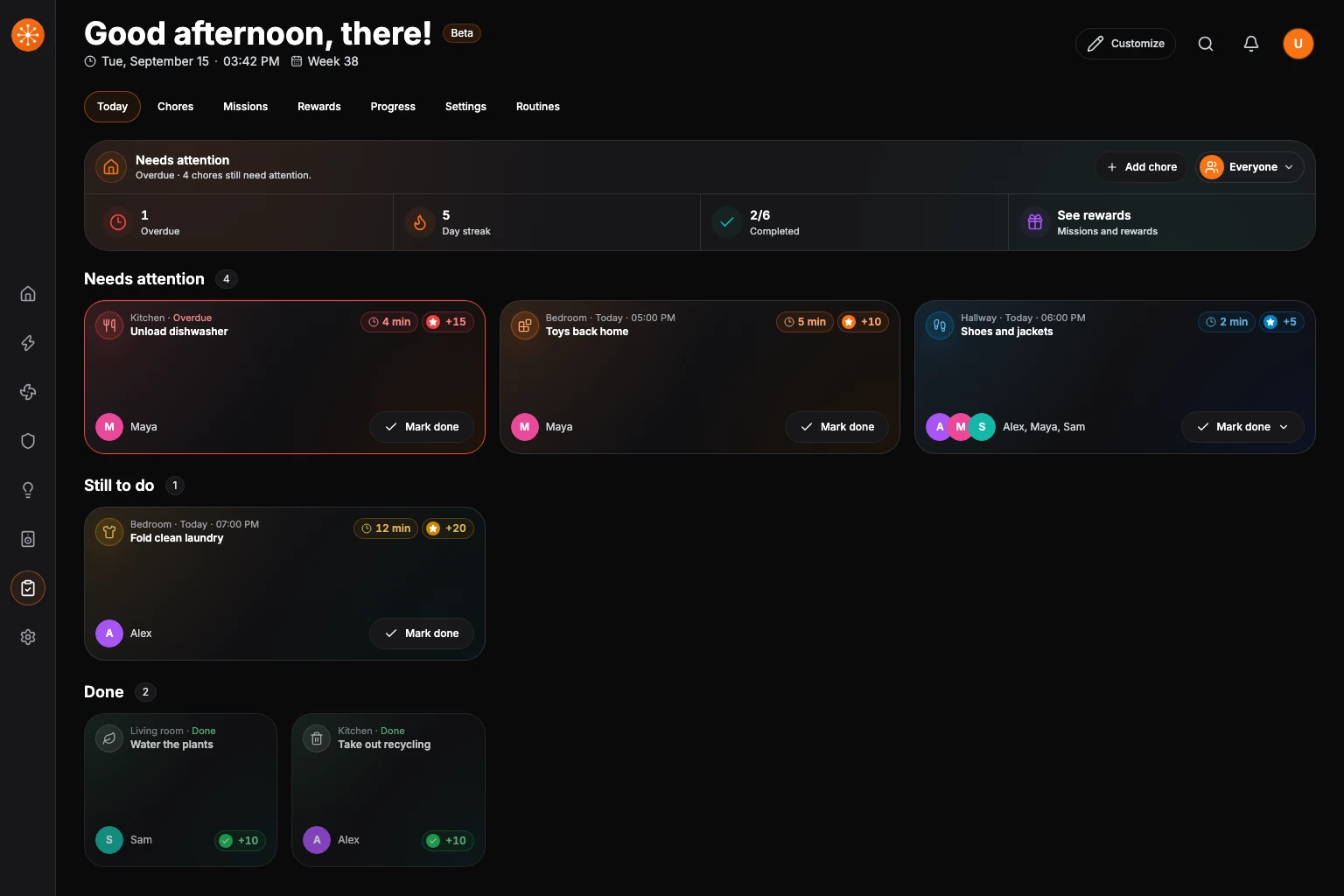Open the notifications bell
The height and width of the screenshot is (896, 1344).
1251,44
